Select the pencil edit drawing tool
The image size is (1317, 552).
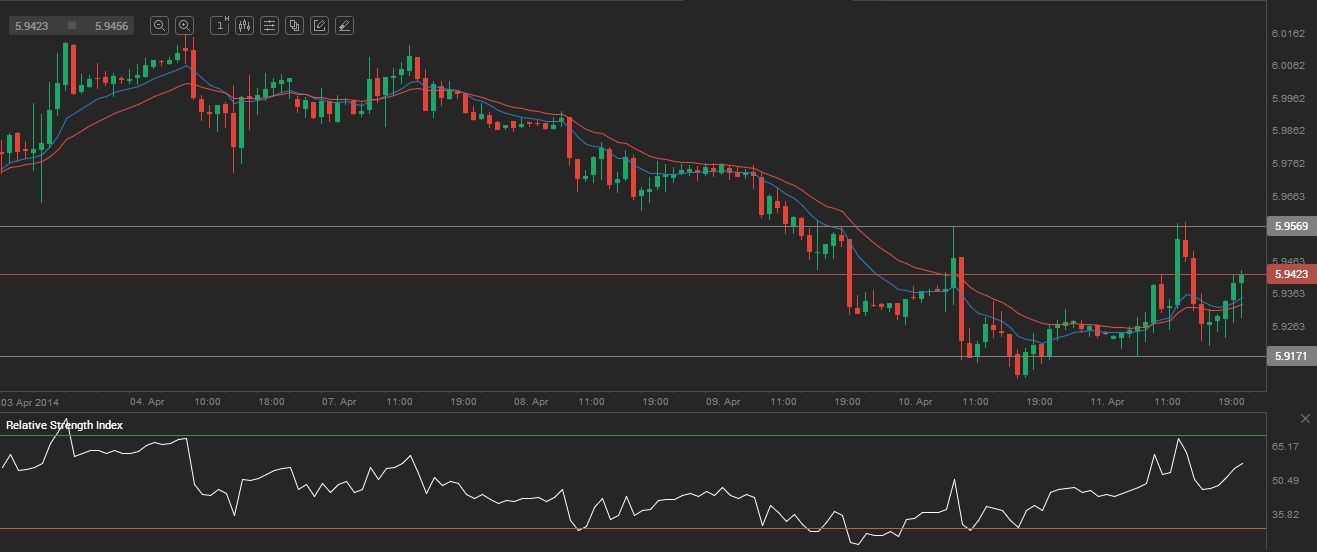[319, 26]
